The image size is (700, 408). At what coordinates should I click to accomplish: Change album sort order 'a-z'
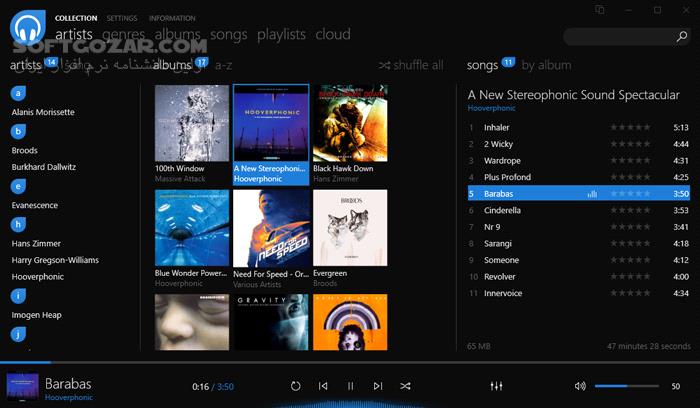point(224,65)
